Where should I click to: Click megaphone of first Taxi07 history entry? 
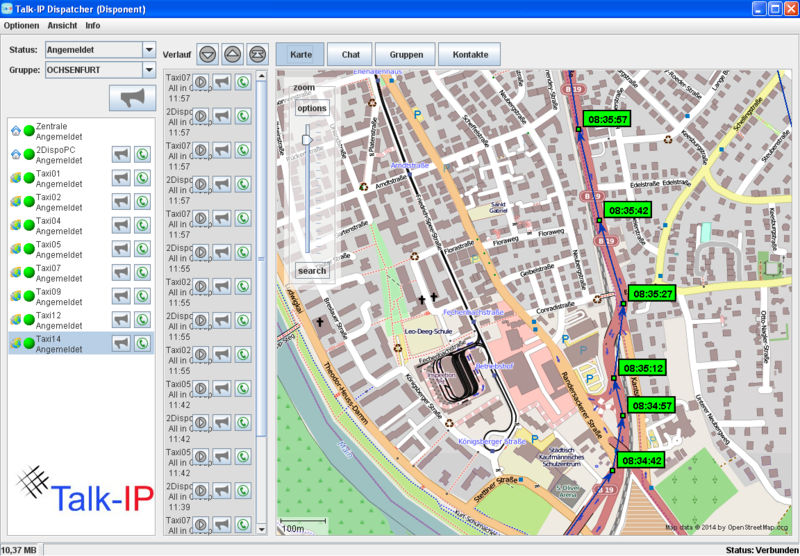click(221, 82)
